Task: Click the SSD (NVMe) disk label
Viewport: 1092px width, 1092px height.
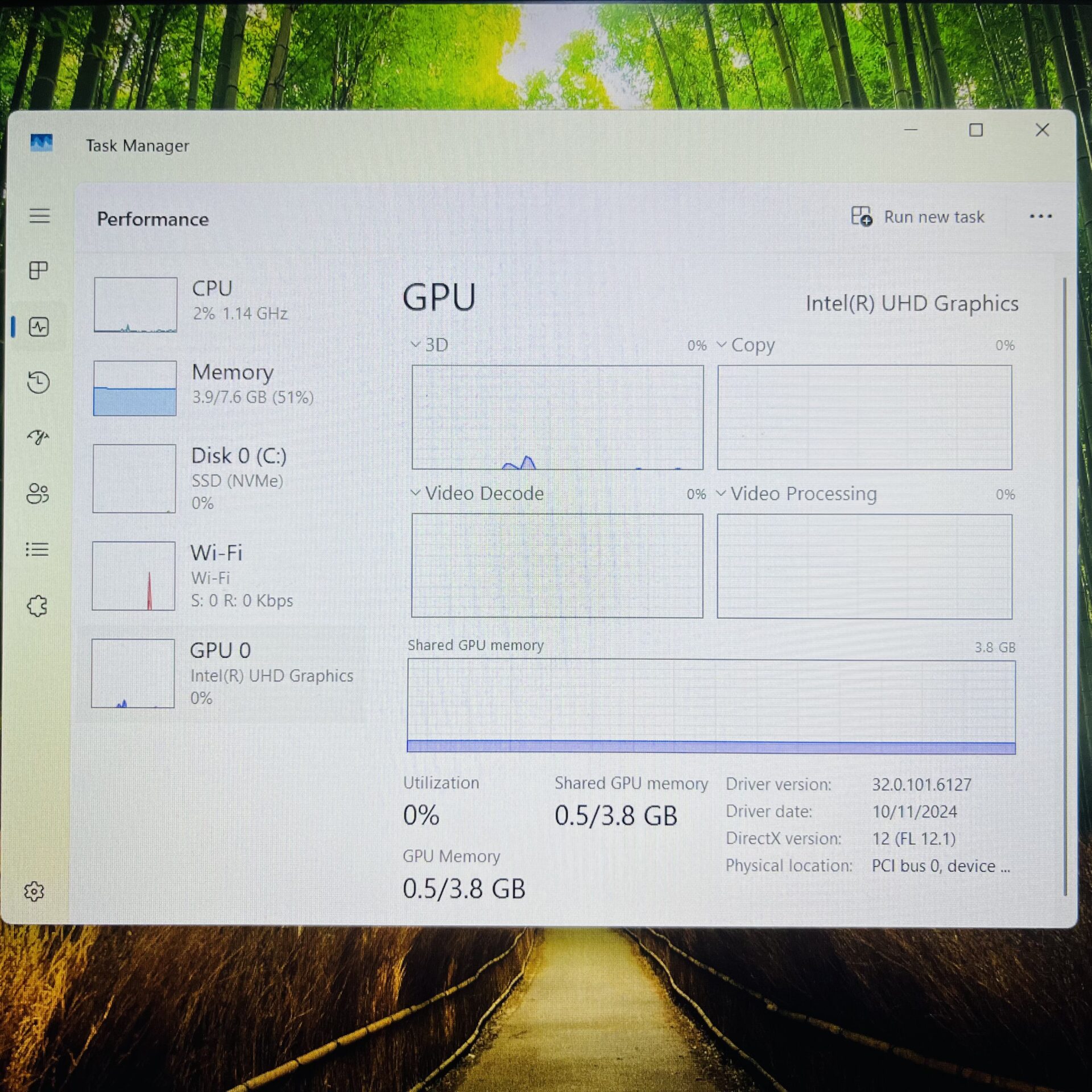Action: click(x=237, y=481)
